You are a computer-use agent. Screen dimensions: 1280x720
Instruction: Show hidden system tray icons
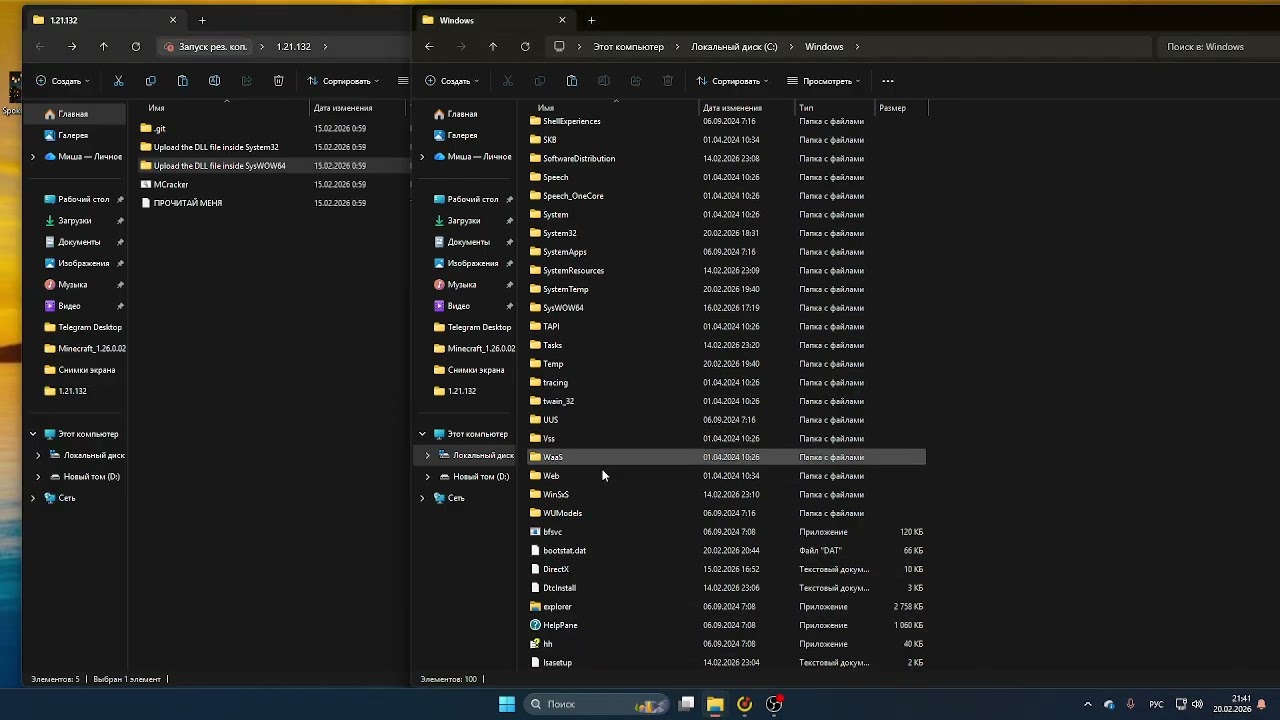tap(1088, 704)
